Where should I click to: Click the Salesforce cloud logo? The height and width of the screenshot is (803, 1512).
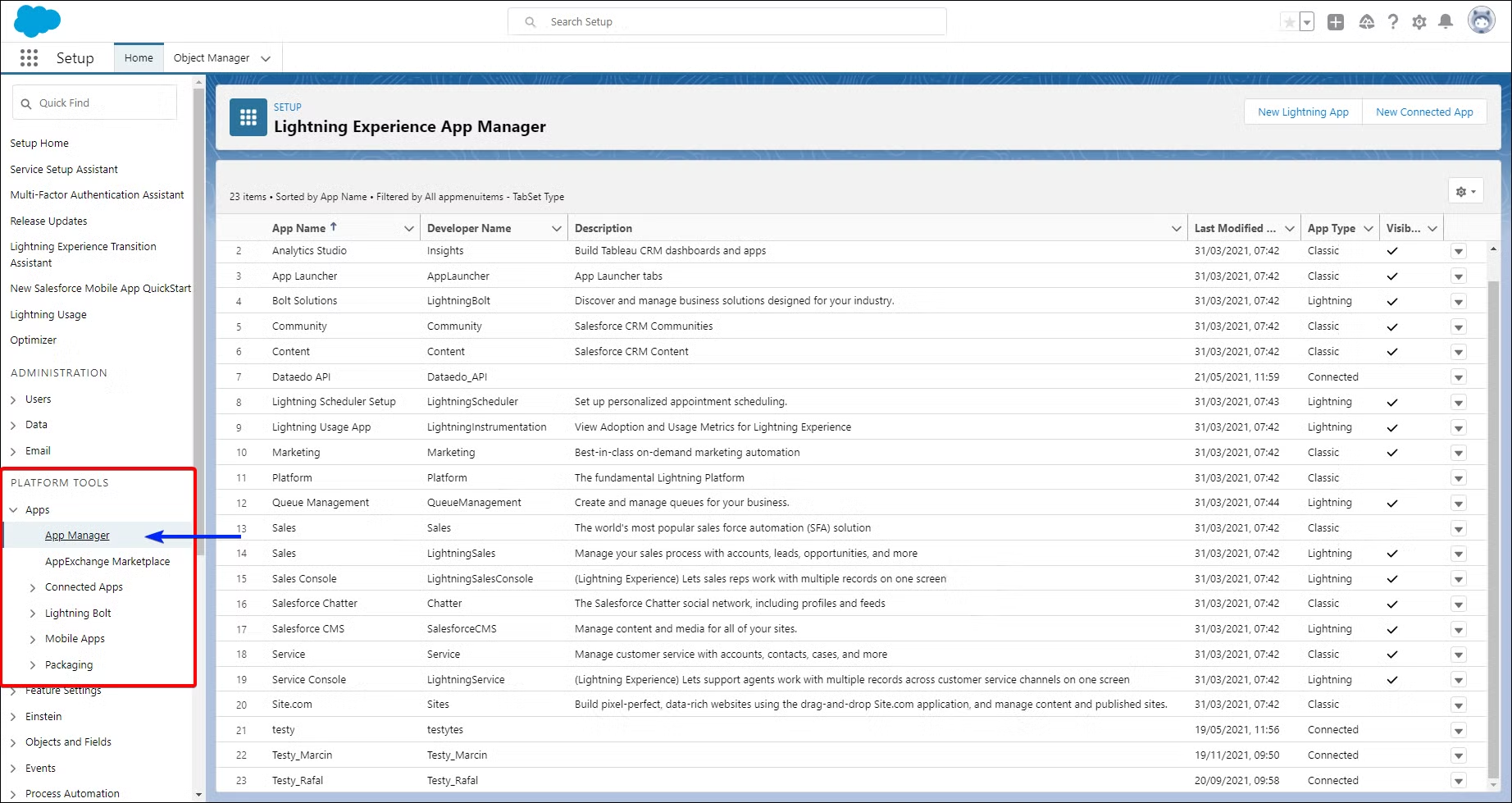click(37, 21)
